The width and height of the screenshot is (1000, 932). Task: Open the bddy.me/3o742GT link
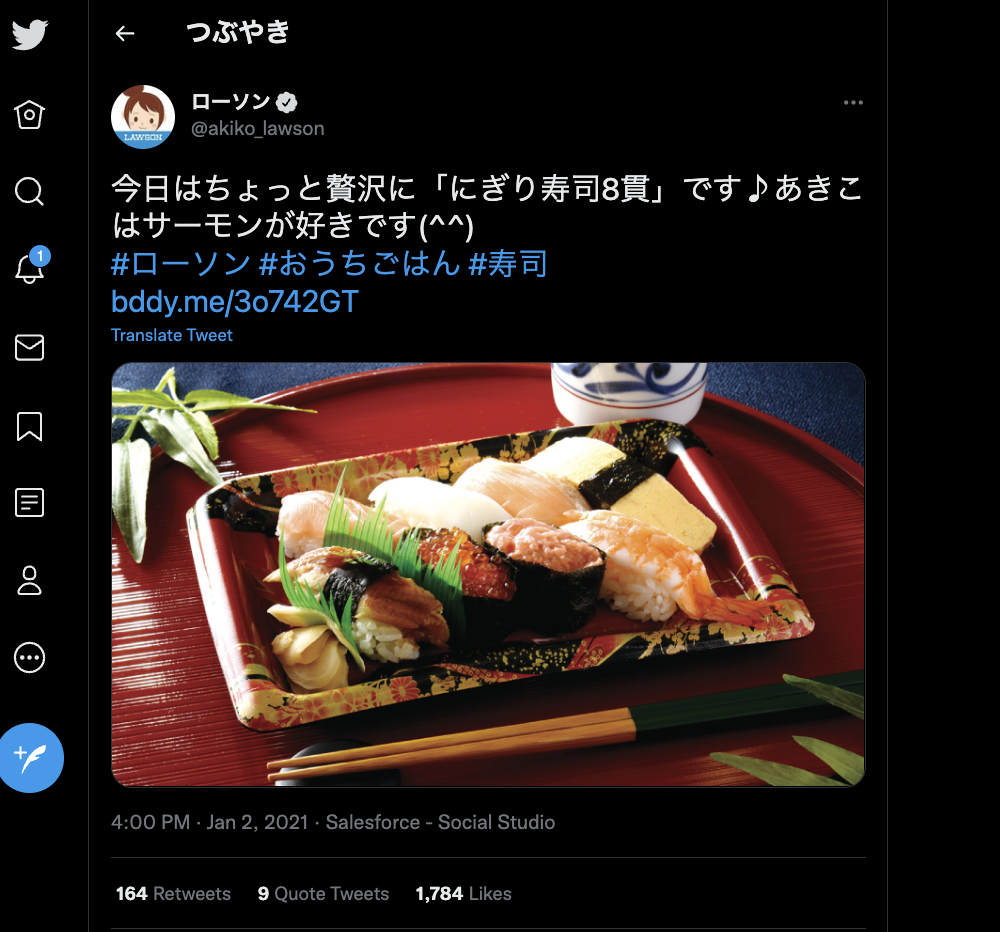click(x=235, y=302)
